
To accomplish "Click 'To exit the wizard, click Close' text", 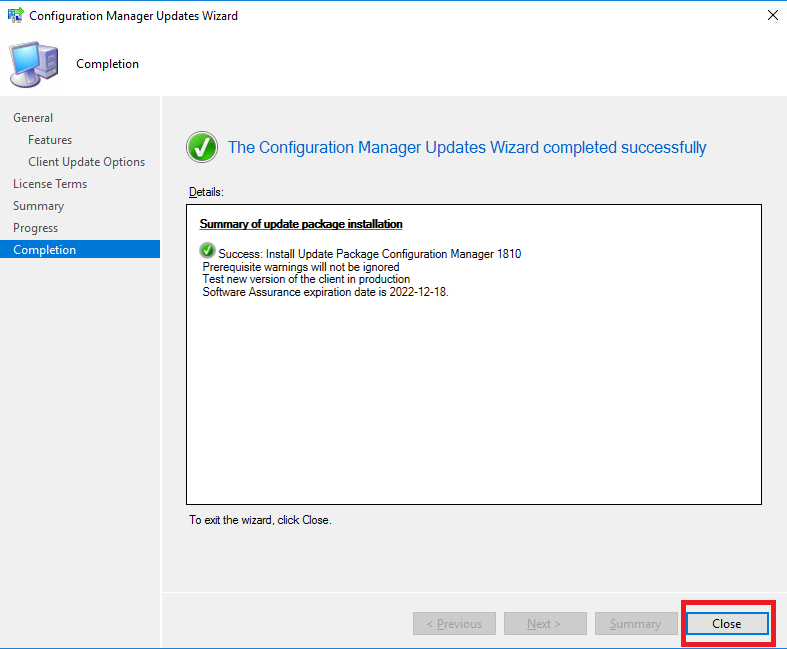I will 260,520.
